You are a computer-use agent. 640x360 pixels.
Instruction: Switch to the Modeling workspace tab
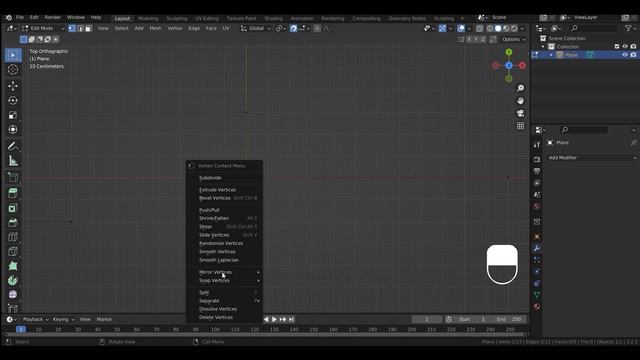[148, 18]
